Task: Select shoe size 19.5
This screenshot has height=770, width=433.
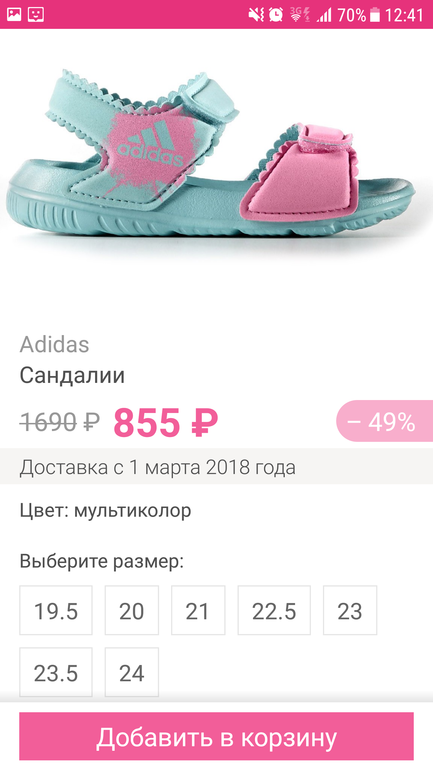Action: point(56,610)
